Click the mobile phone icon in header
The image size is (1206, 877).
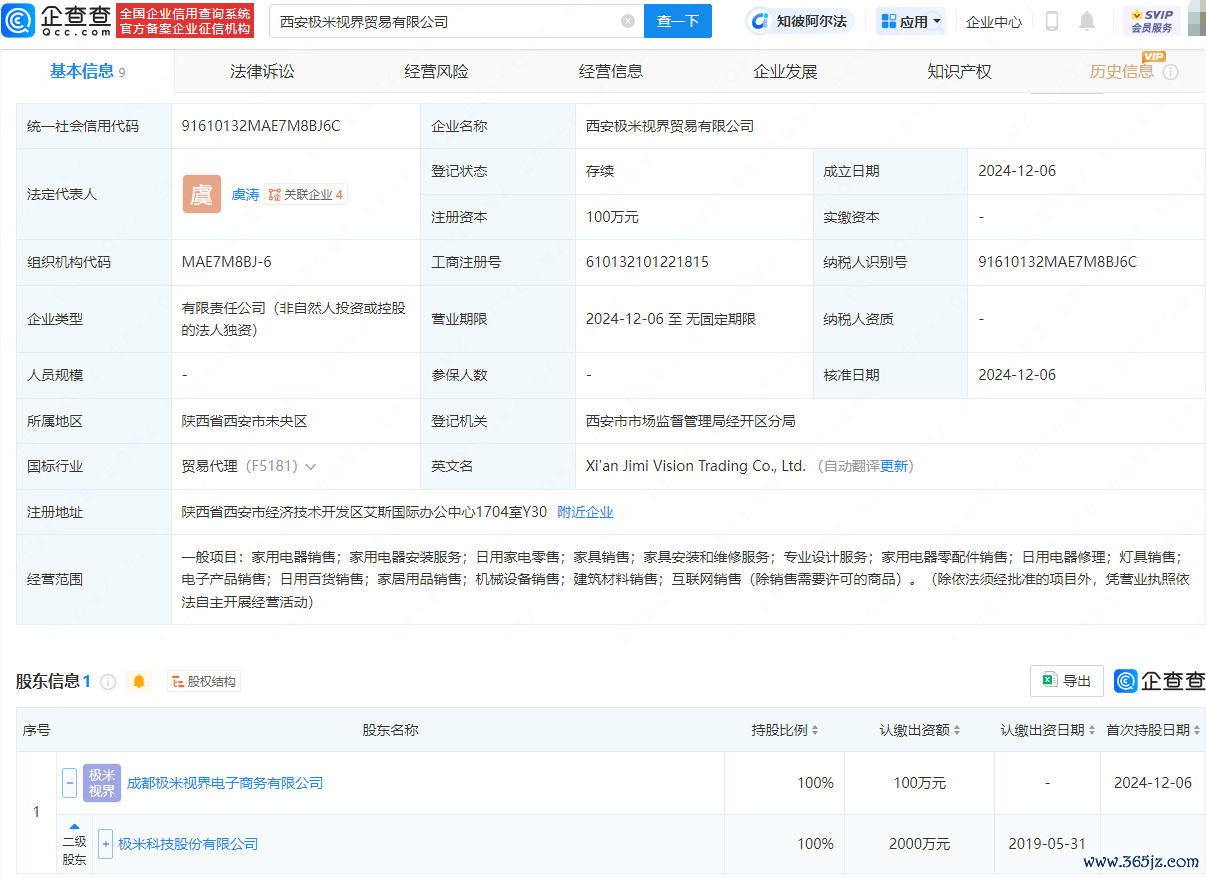coord(1052,21)
